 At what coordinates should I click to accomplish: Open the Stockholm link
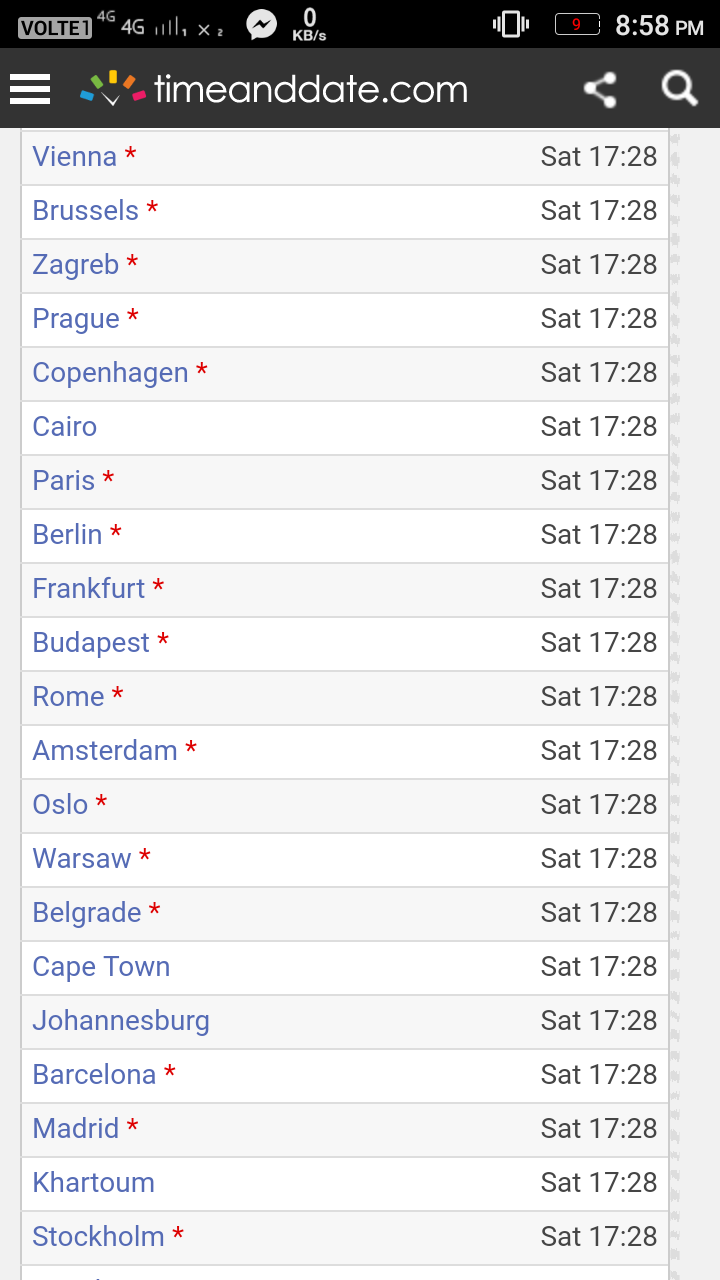tap(98, 1236)
